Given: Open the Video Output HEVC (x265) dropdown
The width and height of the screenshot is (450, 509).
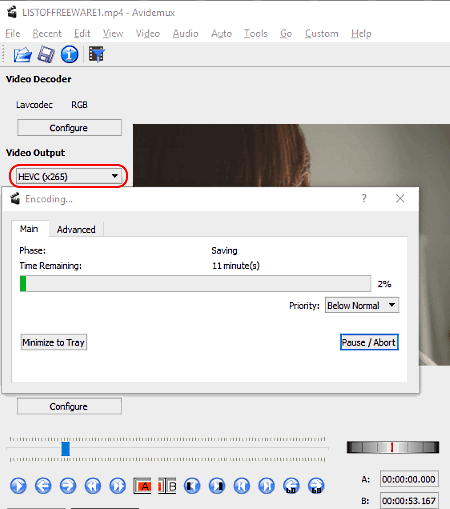Looking at the screenshot, I should [x=68, y=176].
